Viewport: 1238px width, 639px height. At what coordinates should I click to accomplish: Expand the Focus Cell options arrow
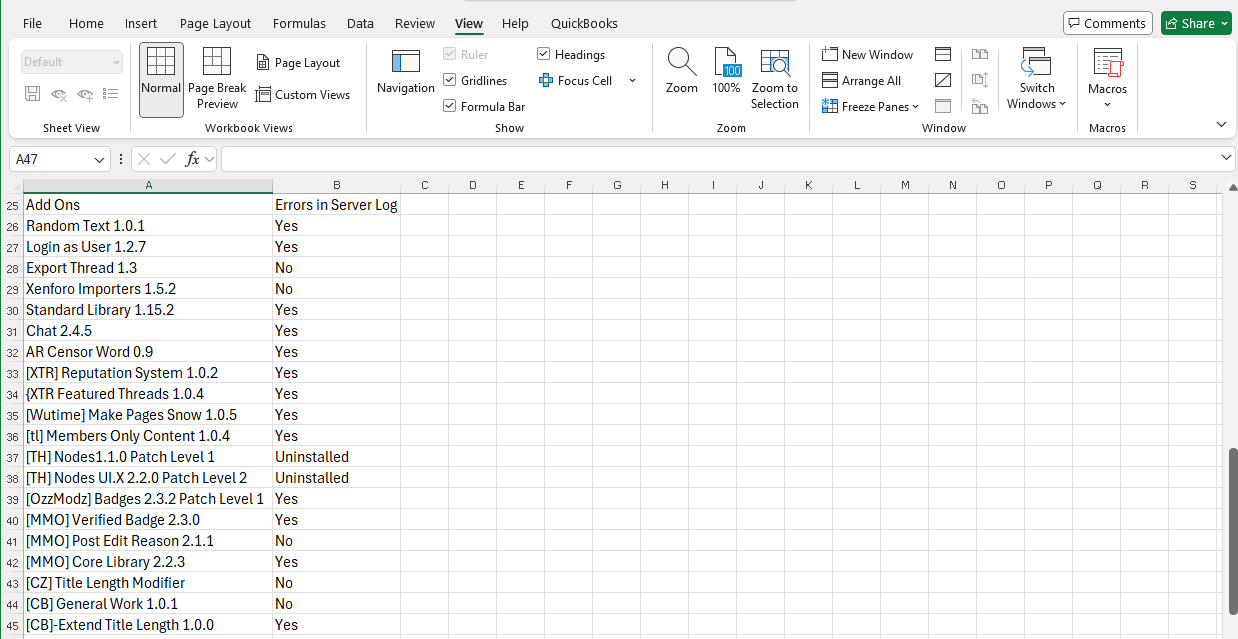point(632,81)
